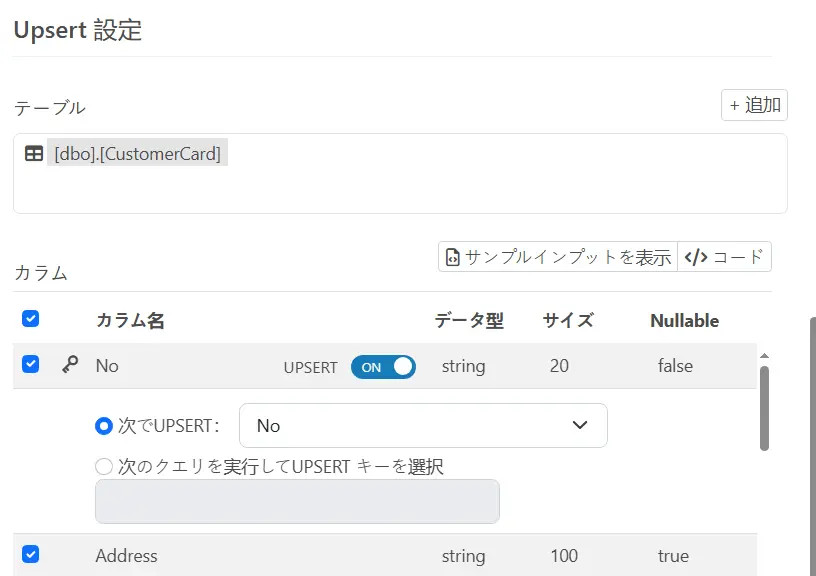816x576 pixels.
Task: Click the false Nullable value in the No row
Action: tap(675, 366)
